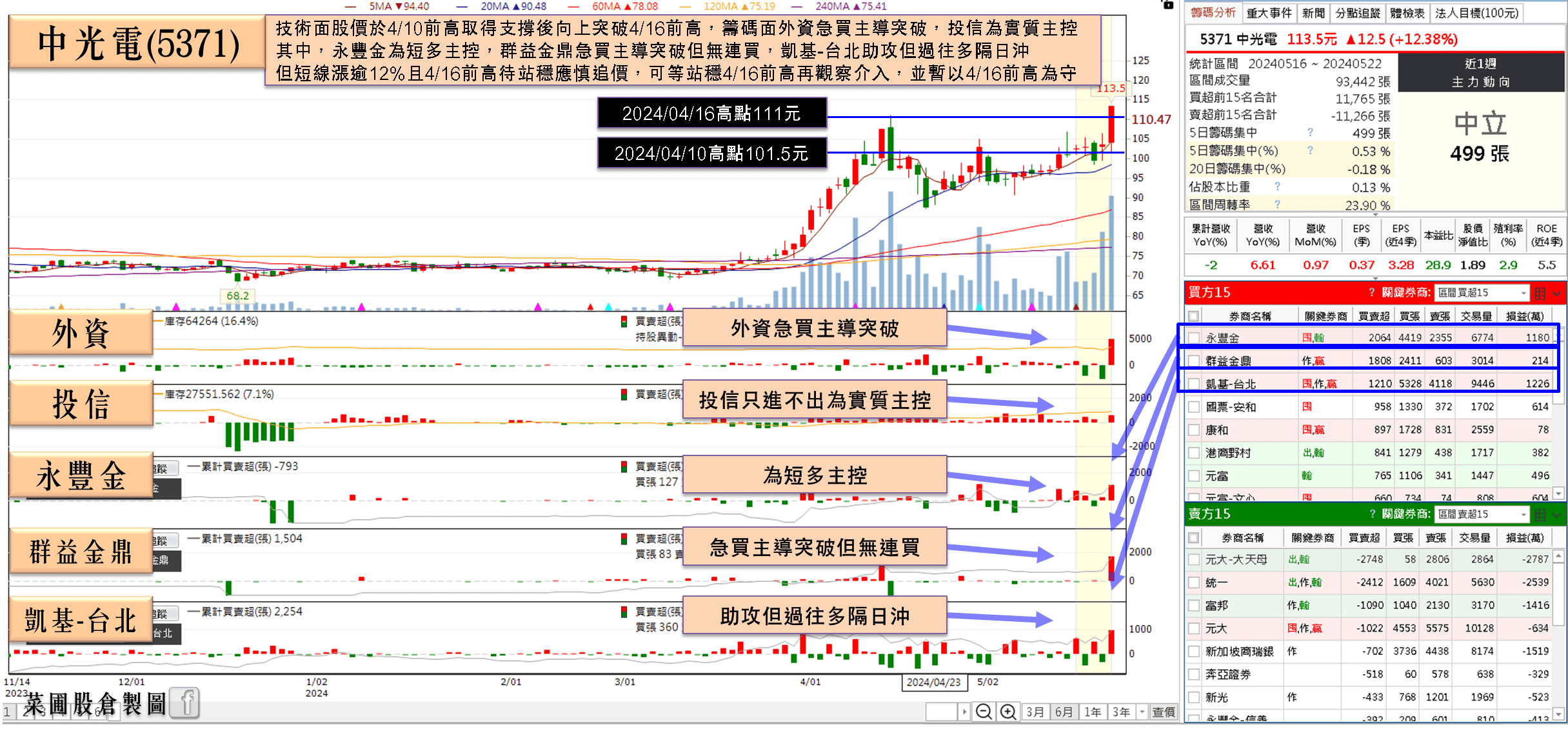1568x738 pixels.
Task: Select the 奔亞證券 seller row name
Action: [x=1228, y=675]
